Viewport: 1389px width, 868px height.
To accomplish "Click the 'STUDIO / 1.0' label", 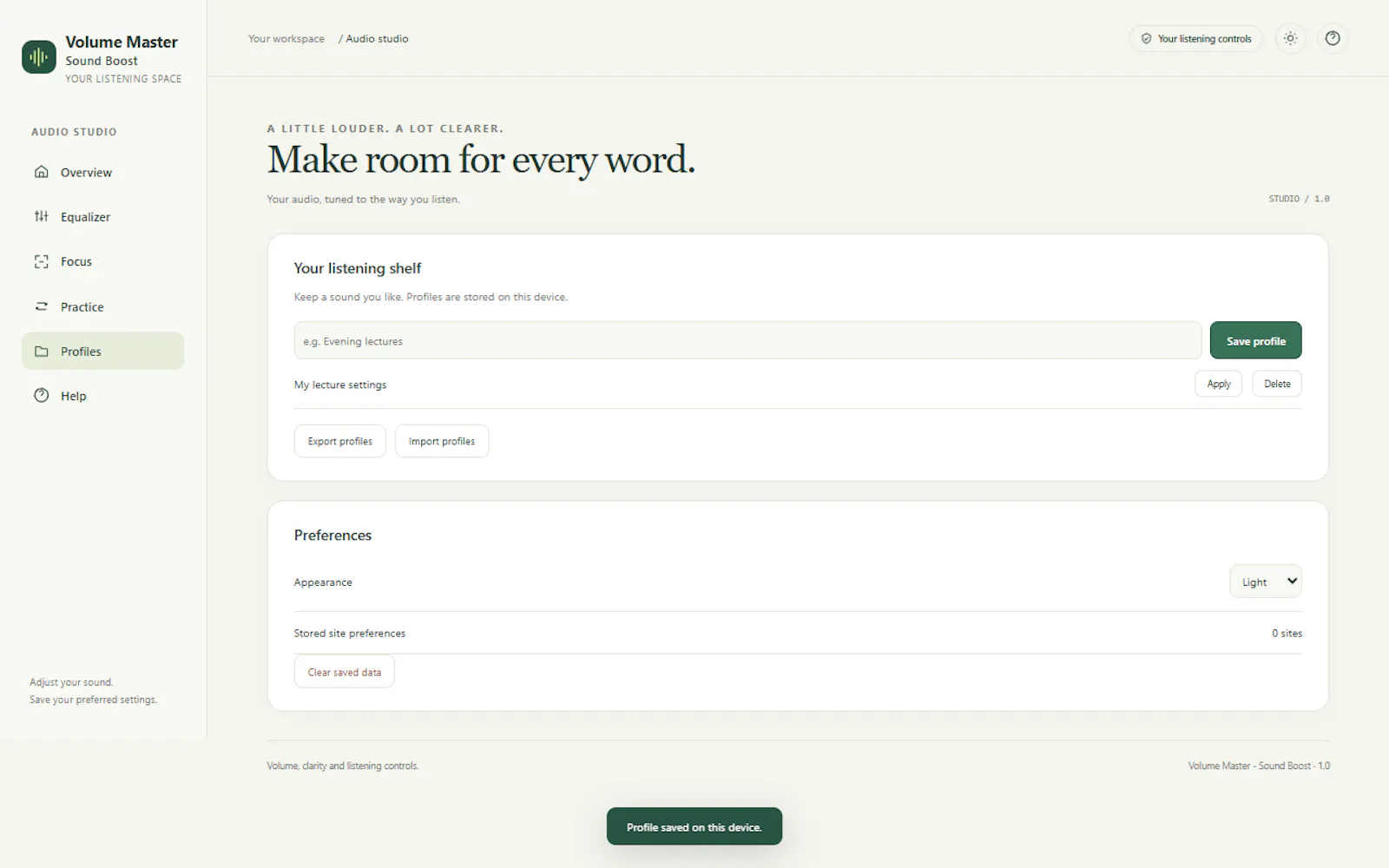I will 1299,199.
